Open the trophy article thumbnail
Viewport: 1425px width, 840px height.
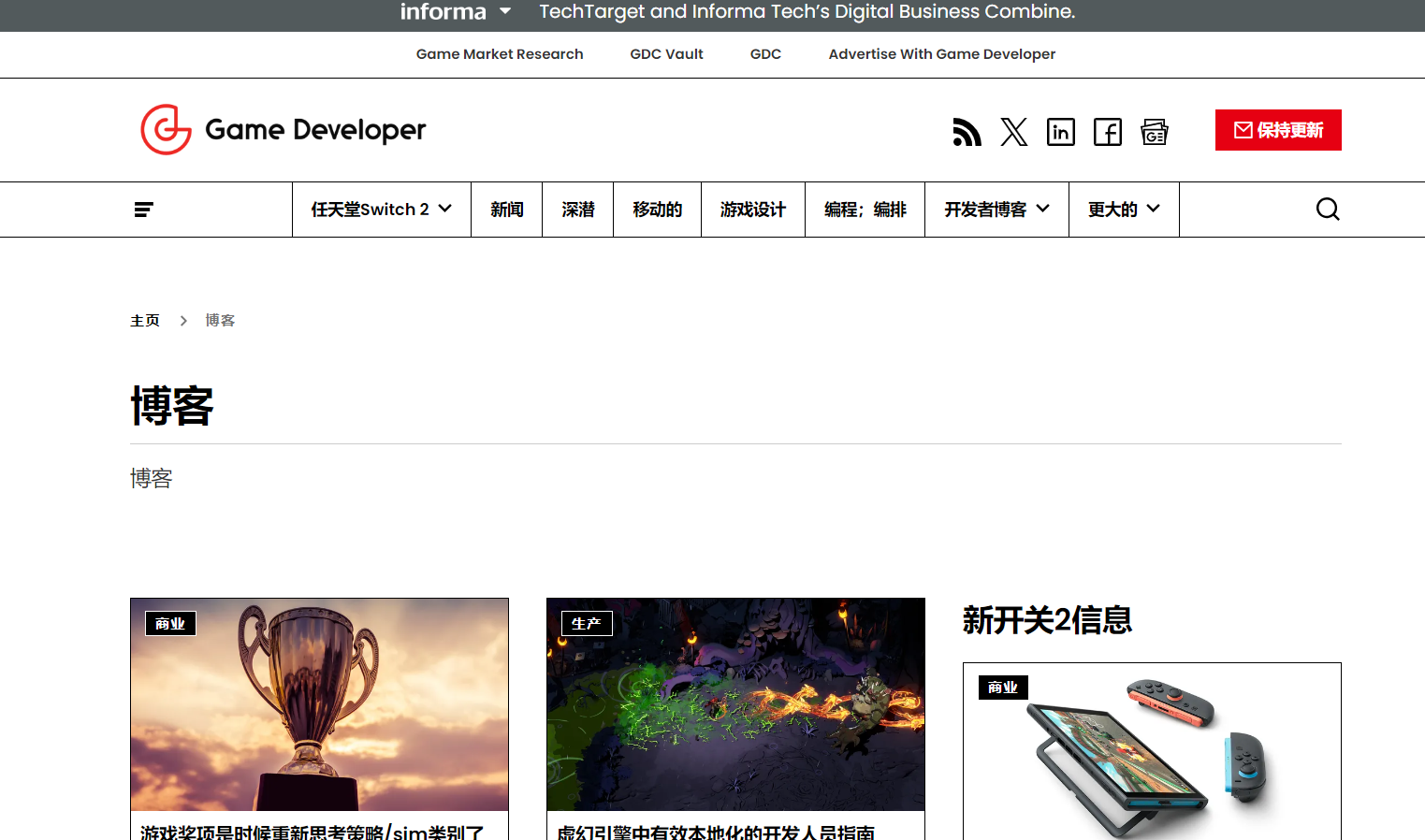tap(319, 704)
